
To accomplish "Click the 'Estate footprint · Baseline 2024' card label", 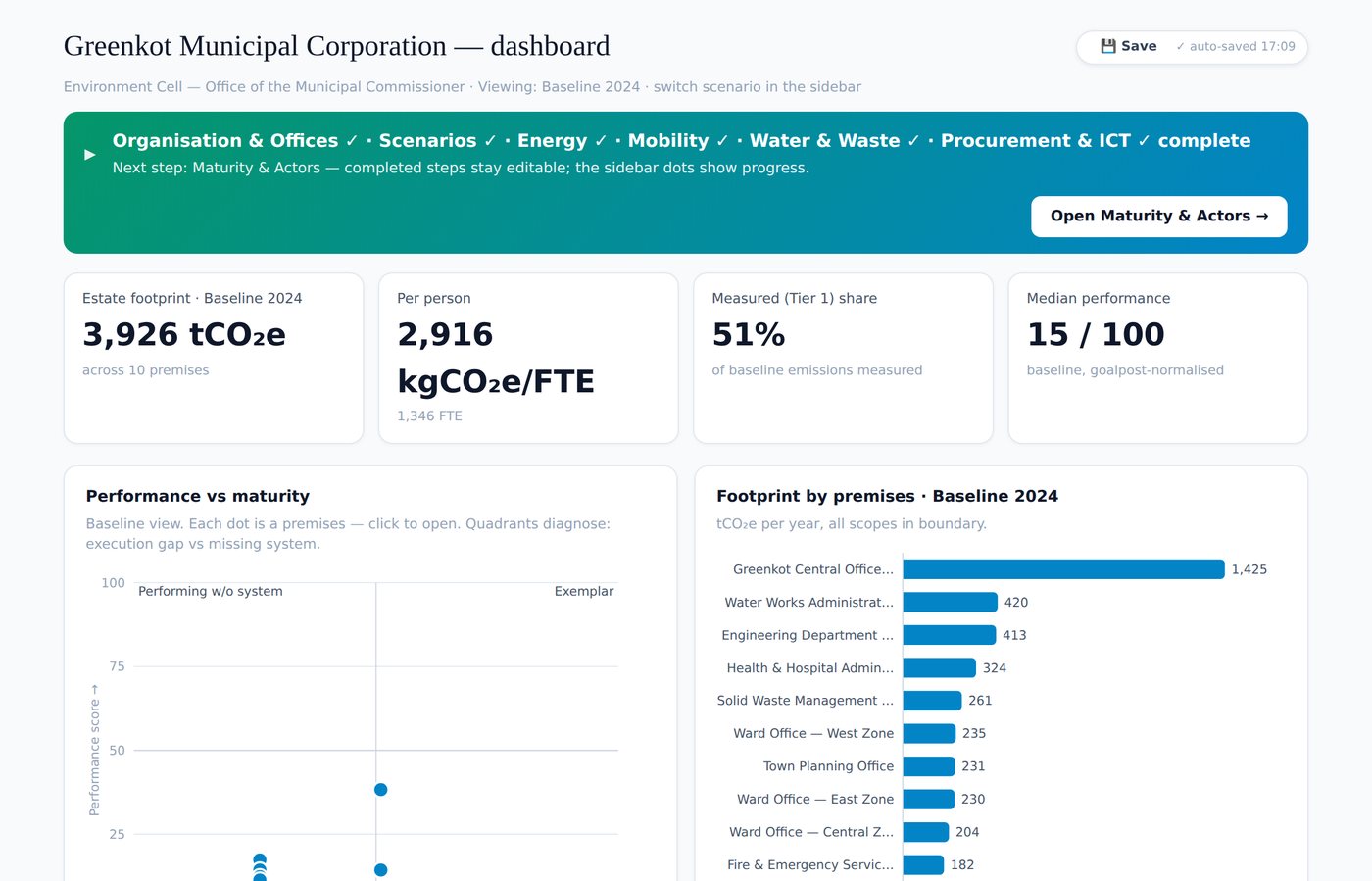I will tap(192, 298).
